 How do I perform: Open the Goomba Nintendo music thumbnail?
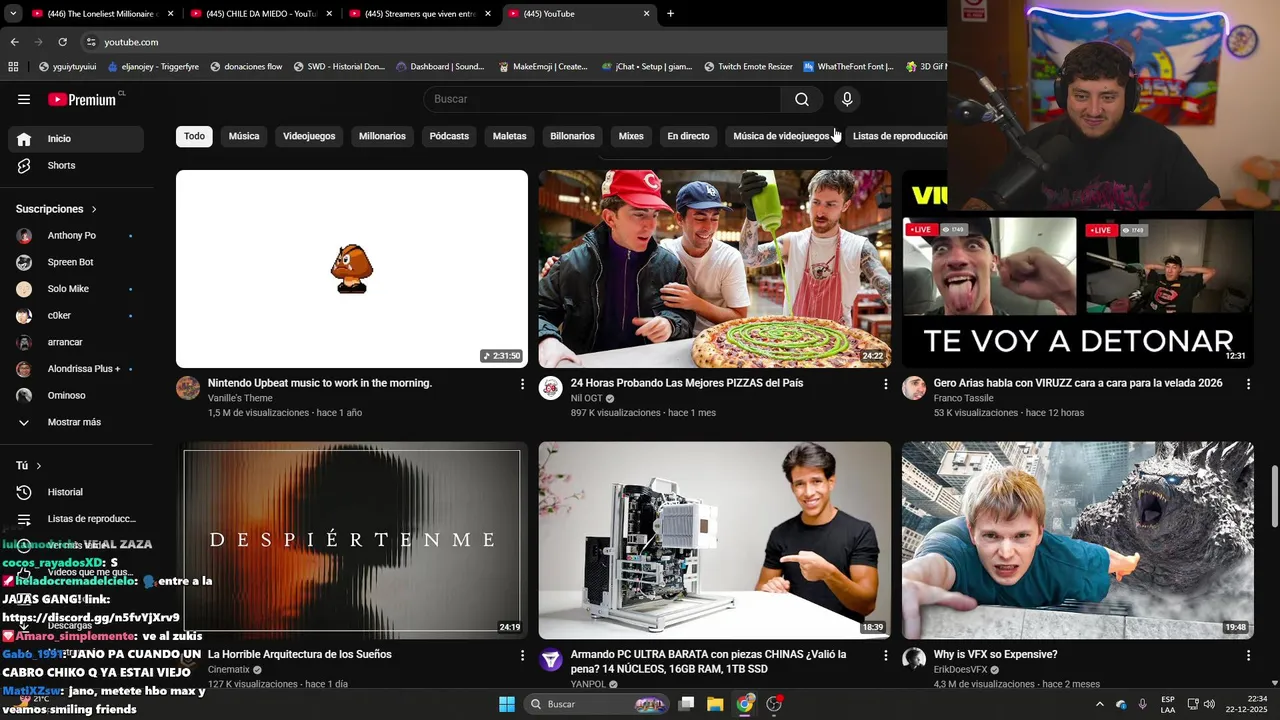[x=352, y=269]
